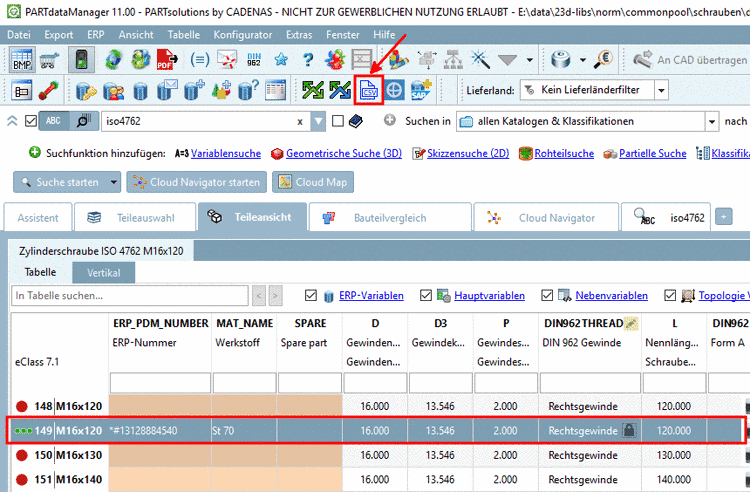
Task: Click the green crossed arrows Excel icon
Action: [313, 90]
